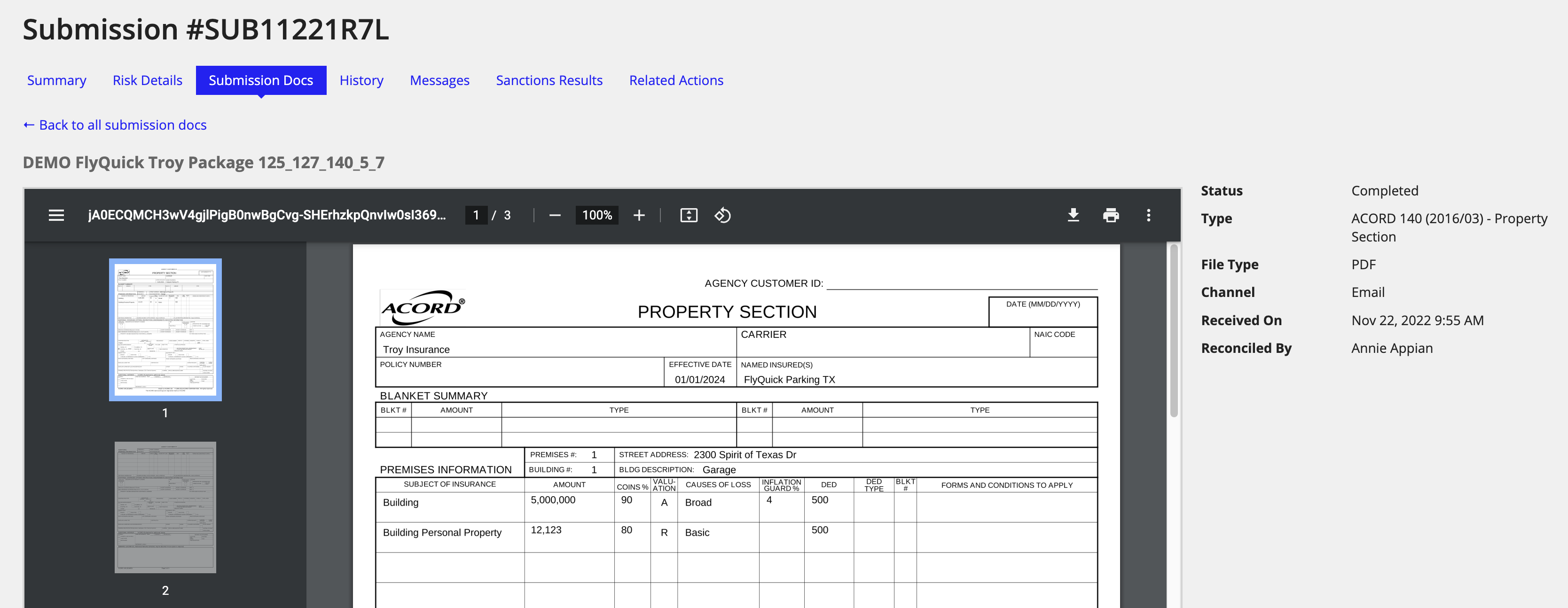Click the 100% zoom level display
Screen dimensions: 1568x608
pos(596,215)
